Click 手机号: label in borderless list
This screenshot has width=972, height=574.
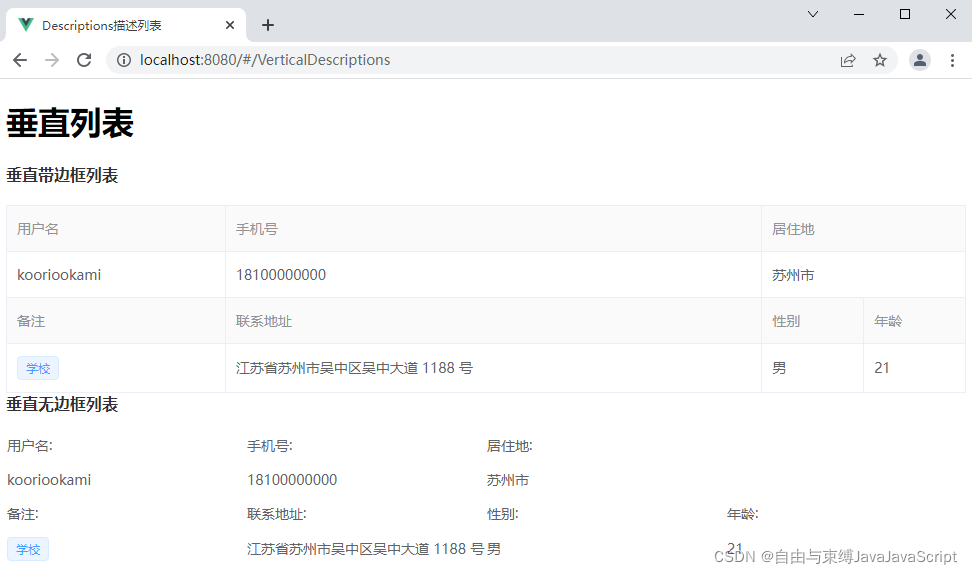tap(270, 446)
